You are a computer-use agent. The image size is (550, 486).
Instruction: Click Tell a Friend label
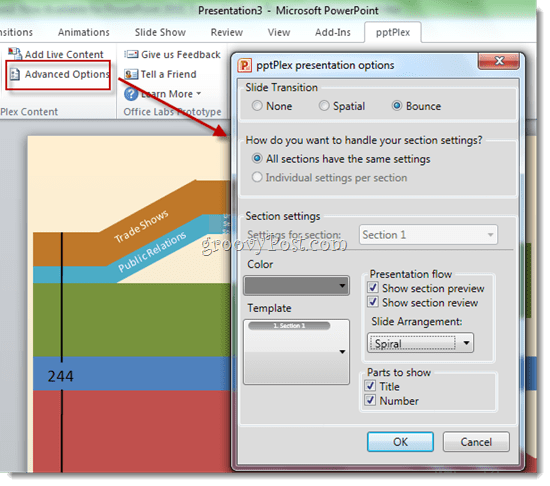[168, 74]
